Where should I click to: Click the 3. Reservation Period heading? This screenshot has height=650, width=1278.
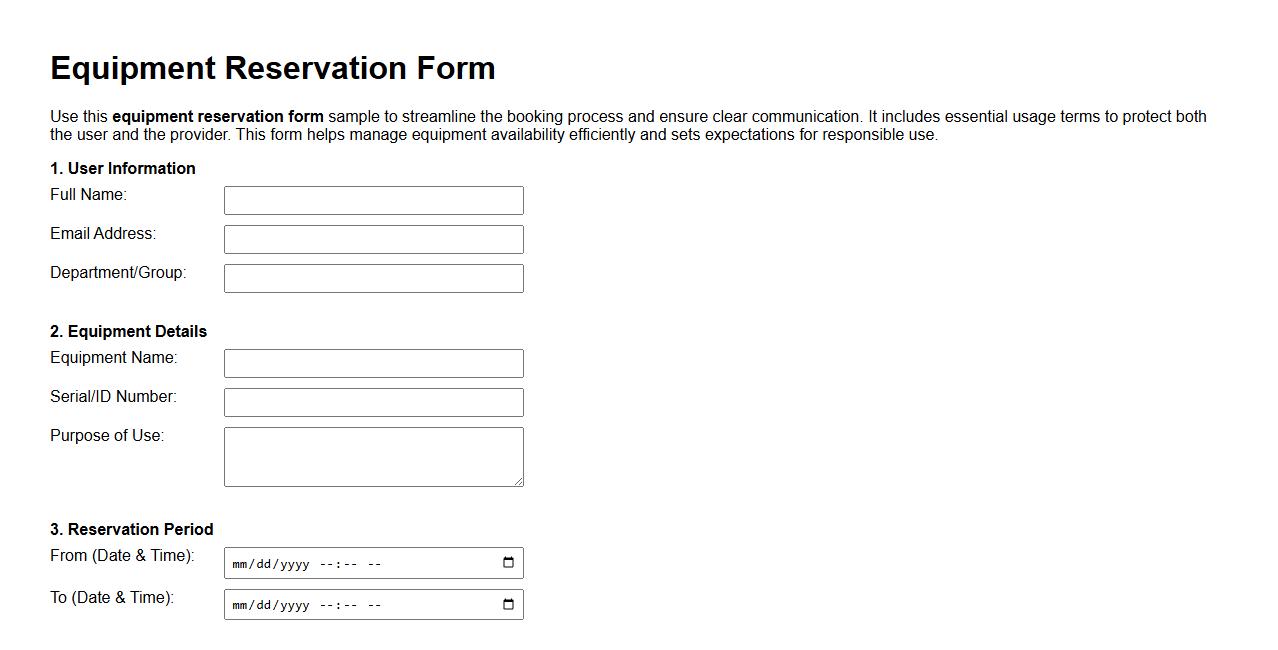(131, 529)
